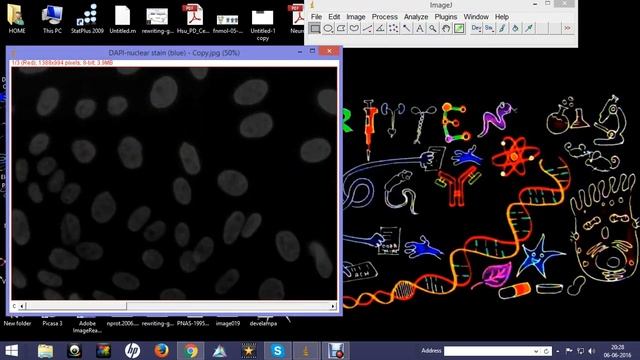This screenshot has width=640, height=360.
Task: Click the Address bar refresh button
Action: [x=546, y=351]
